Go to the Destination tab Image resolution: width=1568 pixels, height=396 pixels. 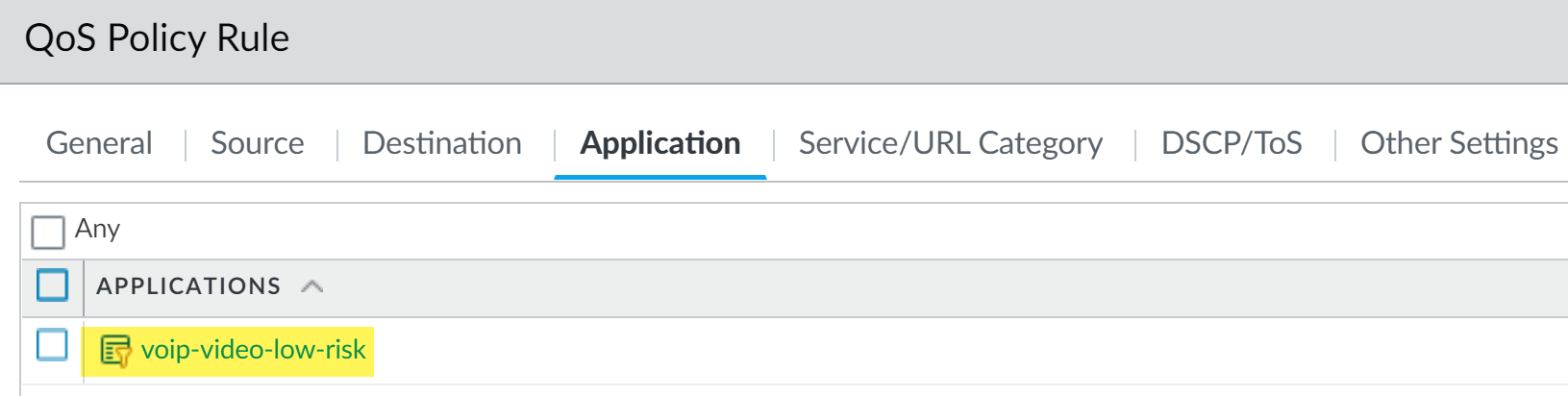point(441,143)
